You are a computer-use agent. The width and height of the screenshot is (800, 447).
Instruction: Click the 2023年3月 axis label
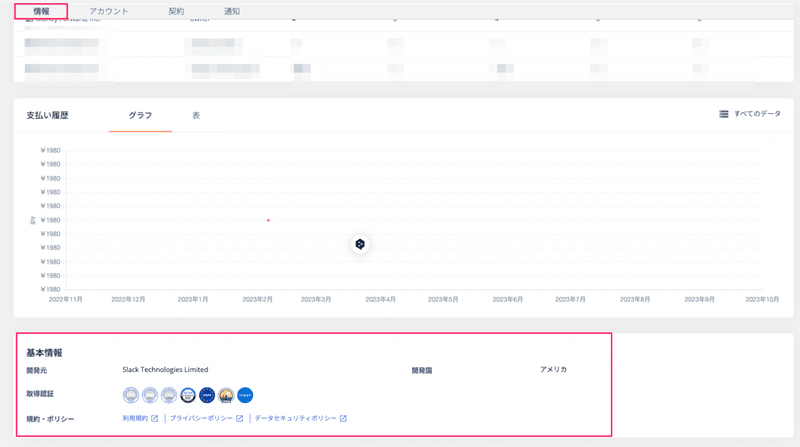point(316,300)
